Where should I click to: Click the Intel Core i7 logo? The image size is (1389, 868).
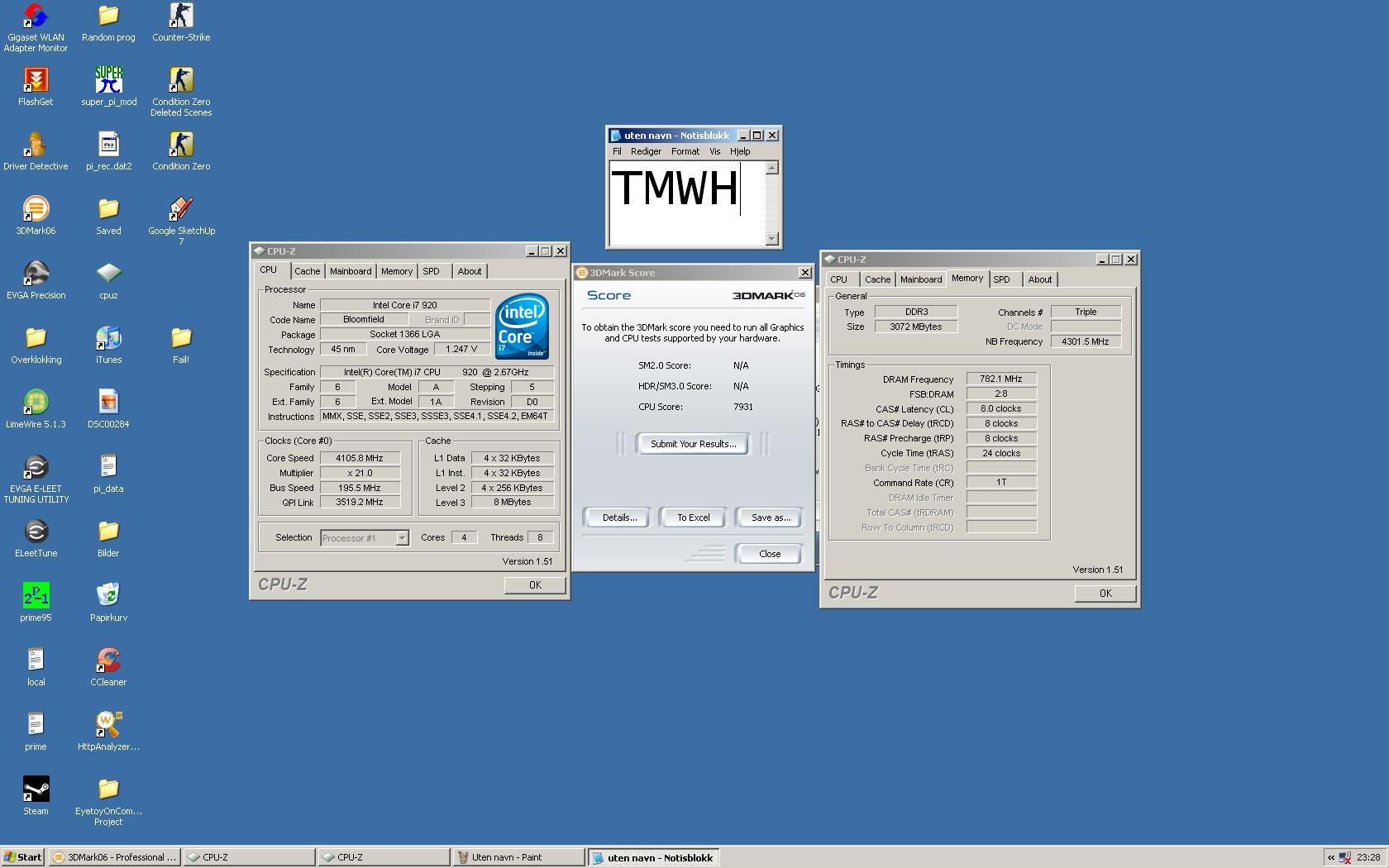point(523,327)
